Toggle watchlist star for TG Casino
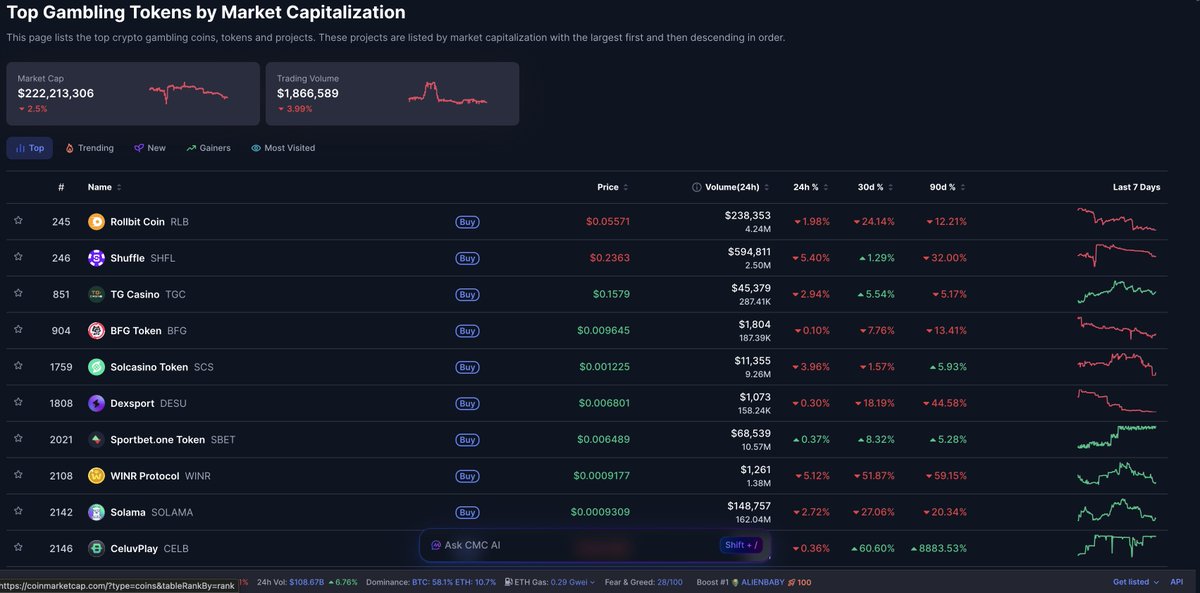 (18, 294)
